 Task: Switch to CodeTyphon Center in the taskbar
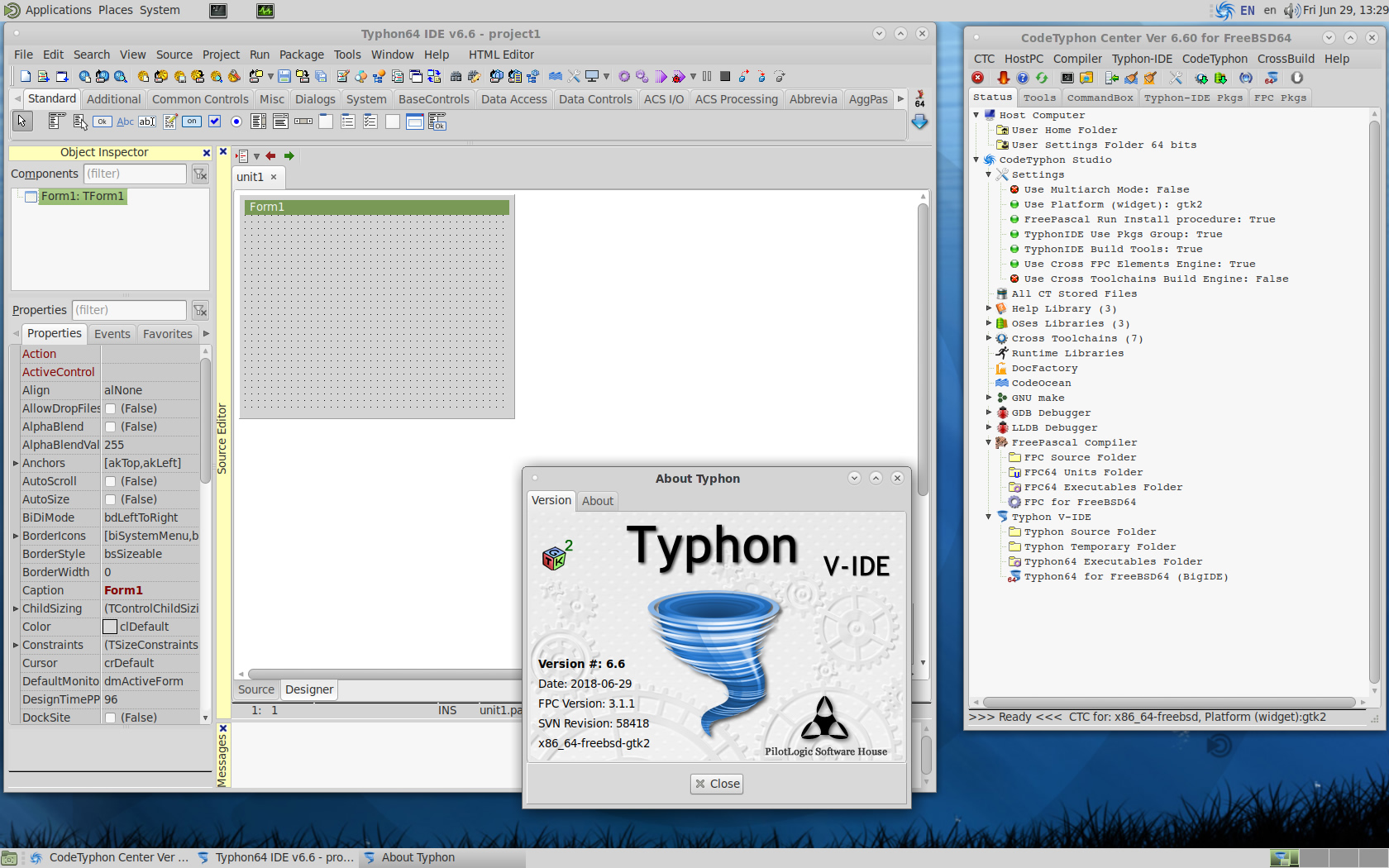pyautogui.click(x=110, y=857)
